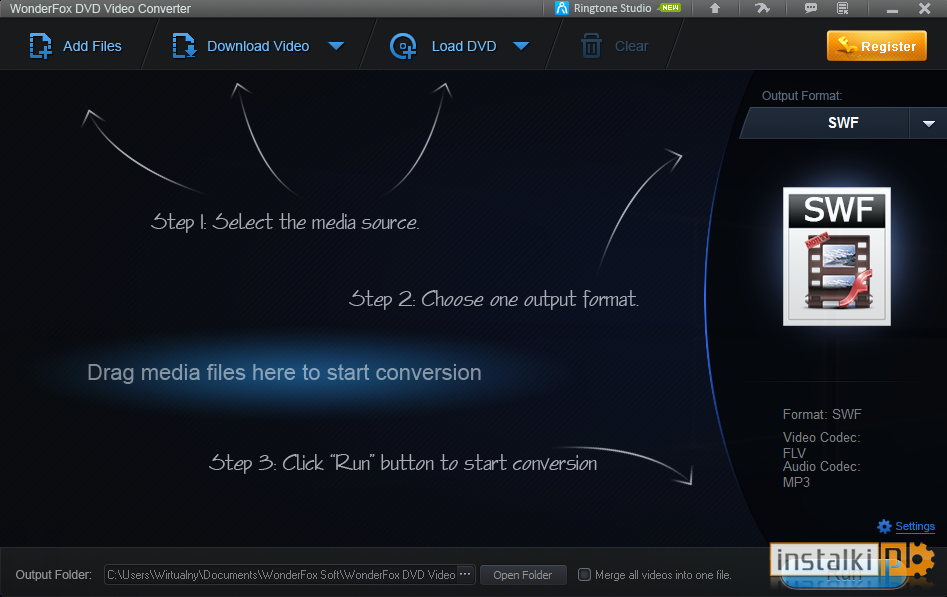Minimize the WonderFox window

tap(892, 9)
